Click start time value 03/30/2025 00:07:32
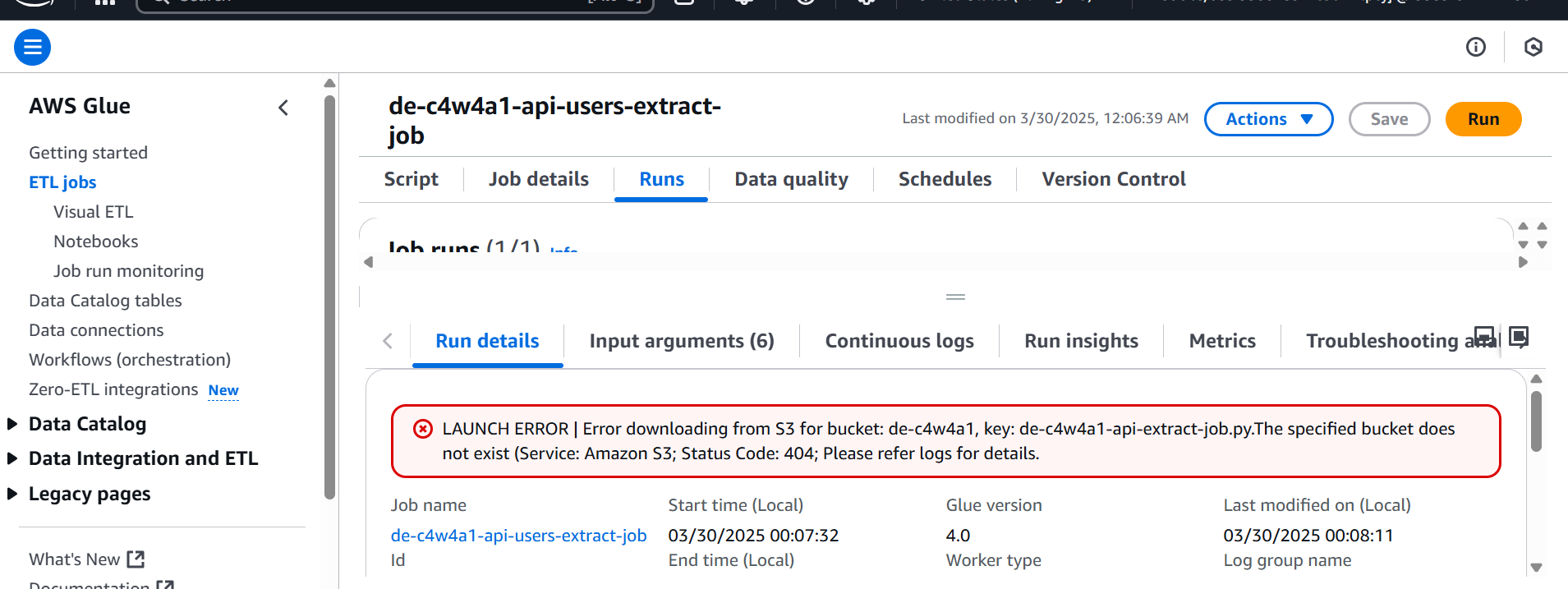Image resolution: width=1568 pixels, height=589 pixels. [x=753, y=536]
